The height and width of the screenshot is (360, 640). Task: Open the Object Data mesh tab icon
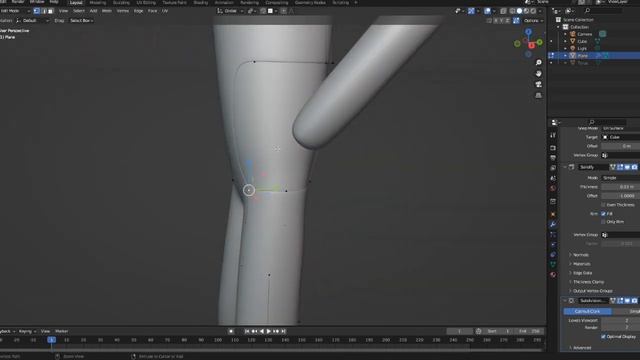click(x=553, y=265)
